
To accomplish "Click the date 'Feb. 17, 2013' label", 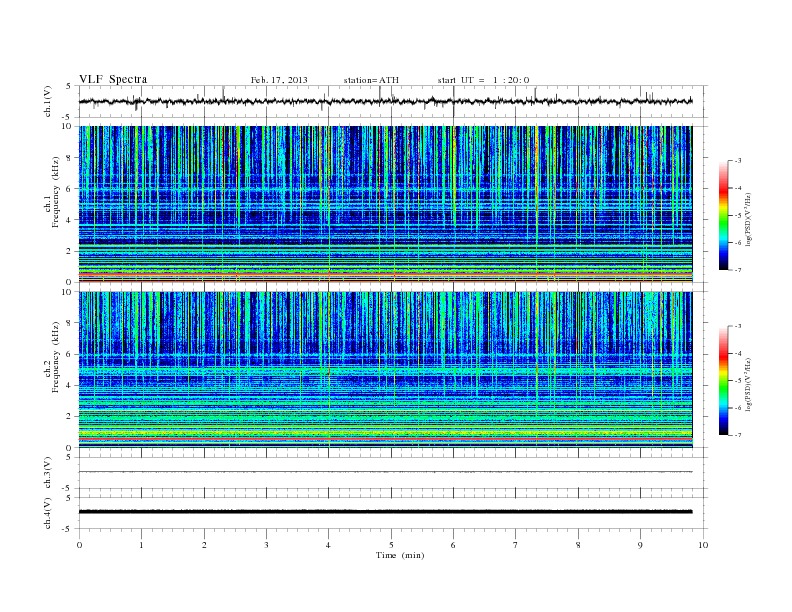I will pyautogui.click(x=279, y=80).
